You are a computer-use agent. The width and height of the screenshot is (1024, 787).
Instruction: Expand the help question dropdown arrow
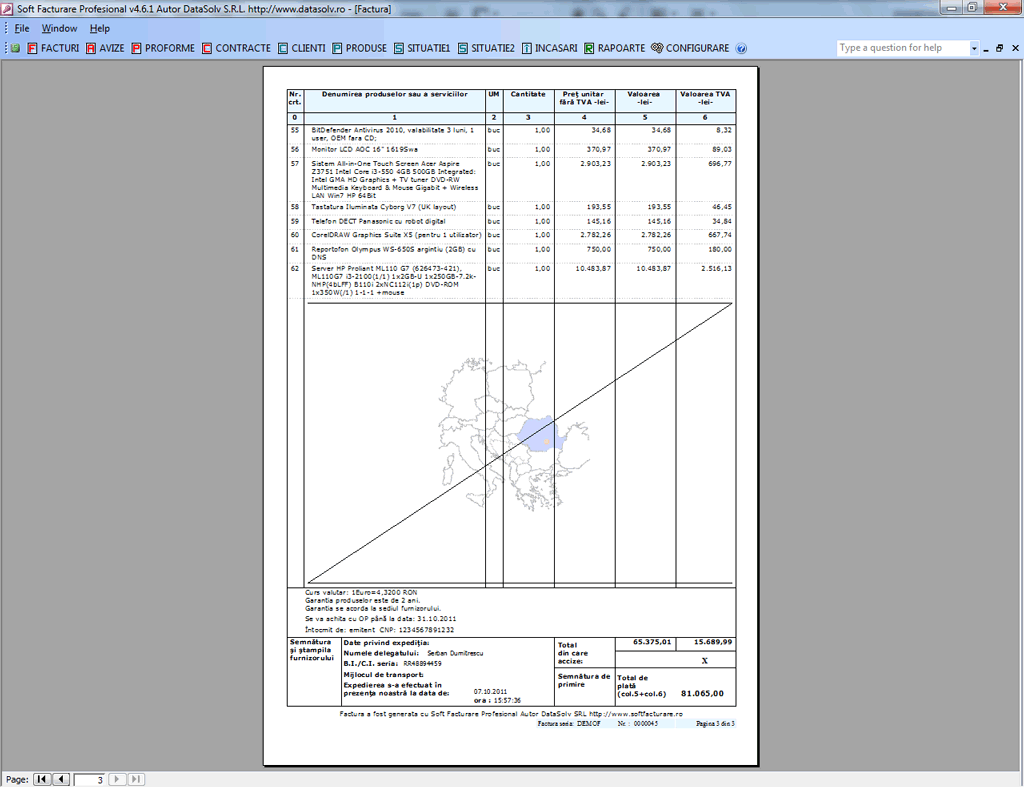(x=974, y=48)
